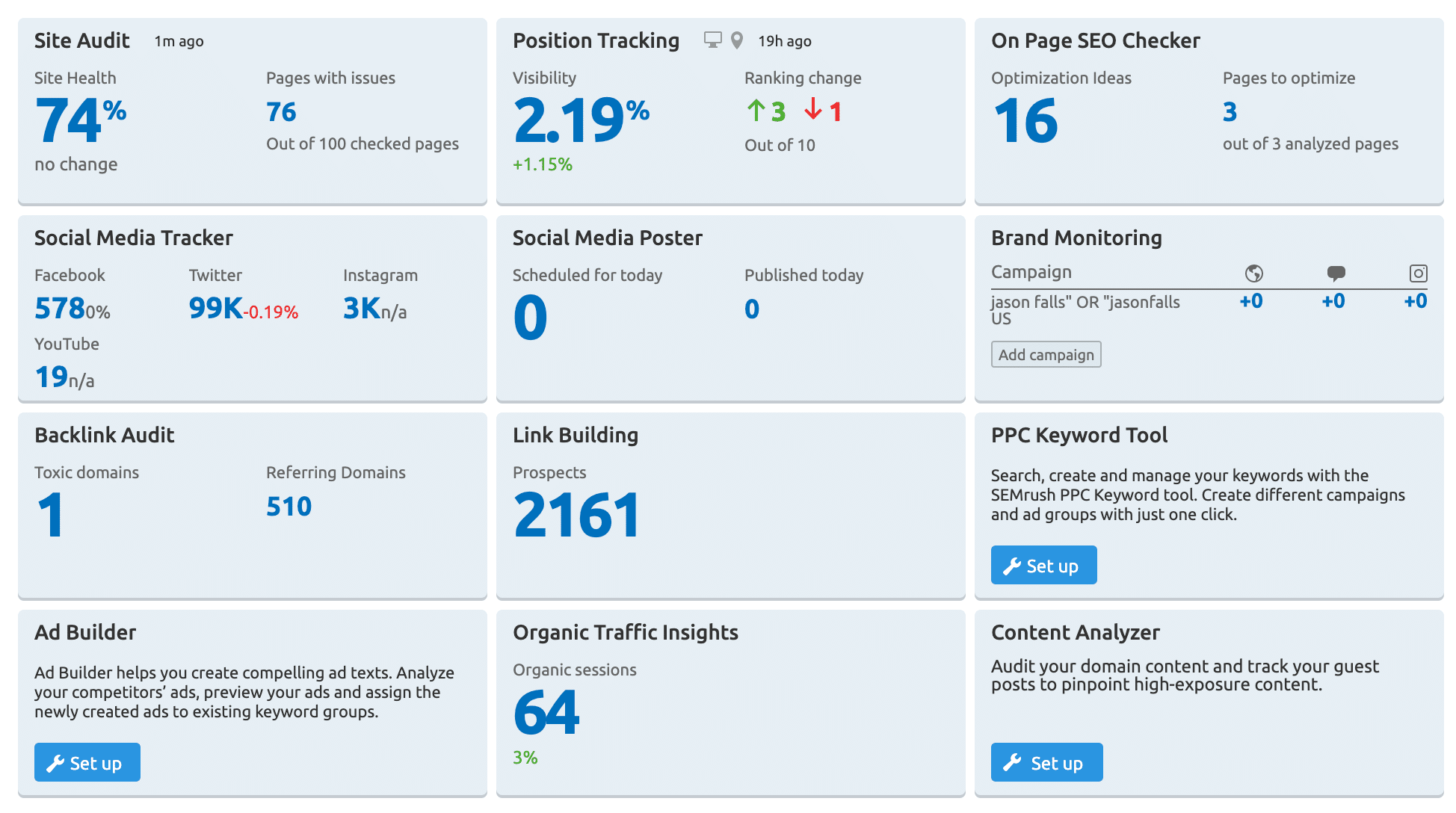Screen dimensions: 1456x813
Task: Click the 99K Twitter audience value
Action: coord(215,309)
